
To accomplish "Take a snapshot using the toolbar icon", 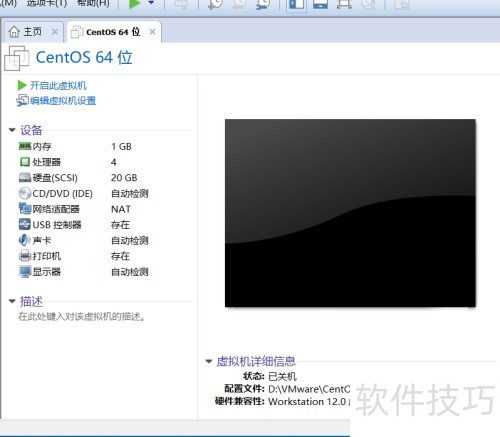I will (x=215, y=3).
